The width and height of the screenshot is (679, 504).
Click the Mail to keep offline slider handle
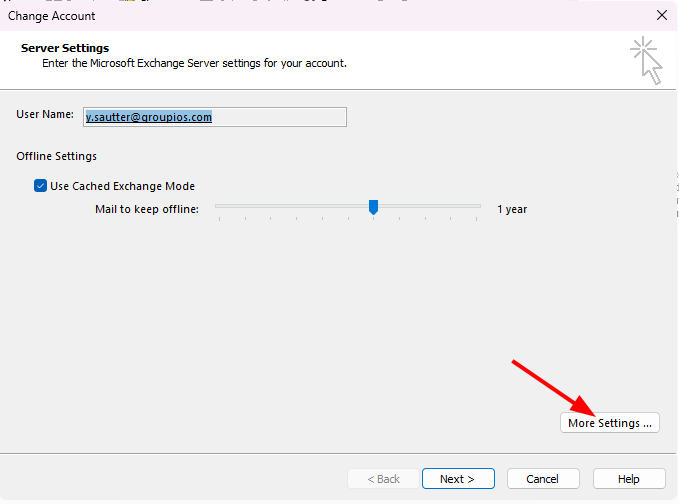pos(373,207)
